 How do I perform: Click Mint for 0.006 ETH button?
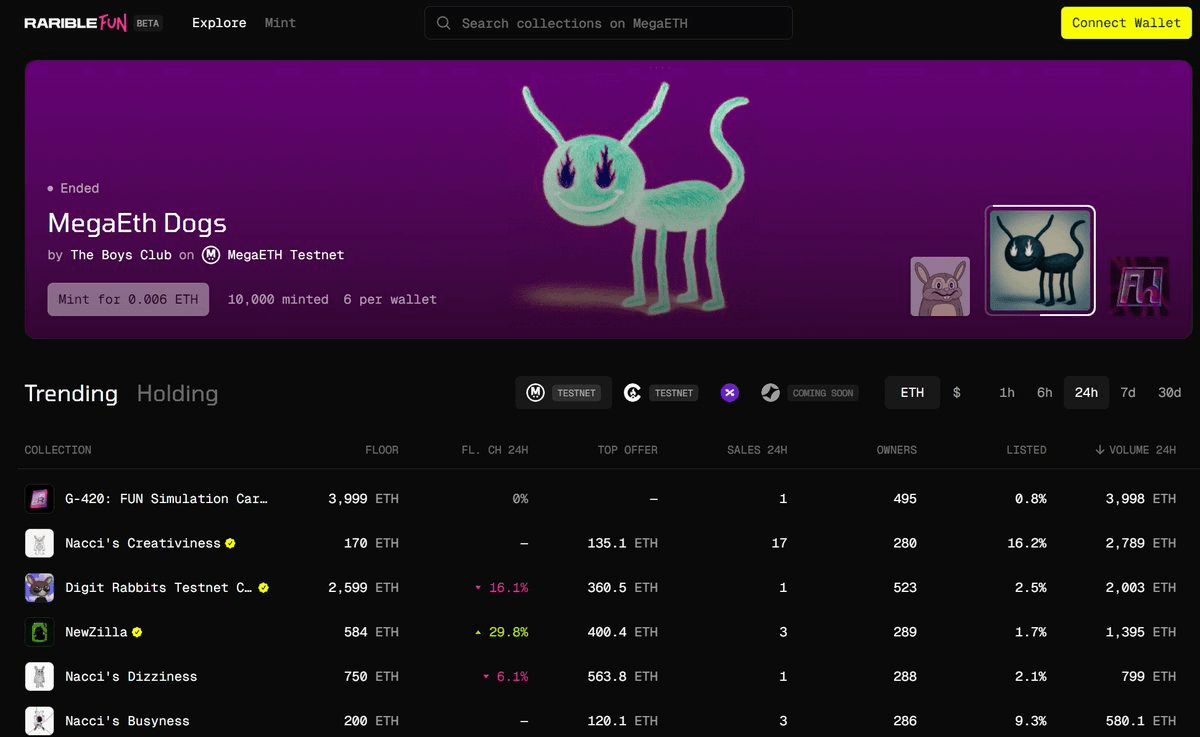coord(128,299)
